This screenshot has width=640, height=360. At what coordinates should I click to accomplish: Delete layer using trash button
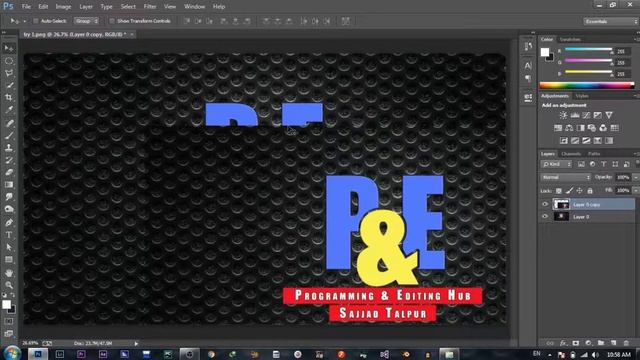tap(626, 343)
